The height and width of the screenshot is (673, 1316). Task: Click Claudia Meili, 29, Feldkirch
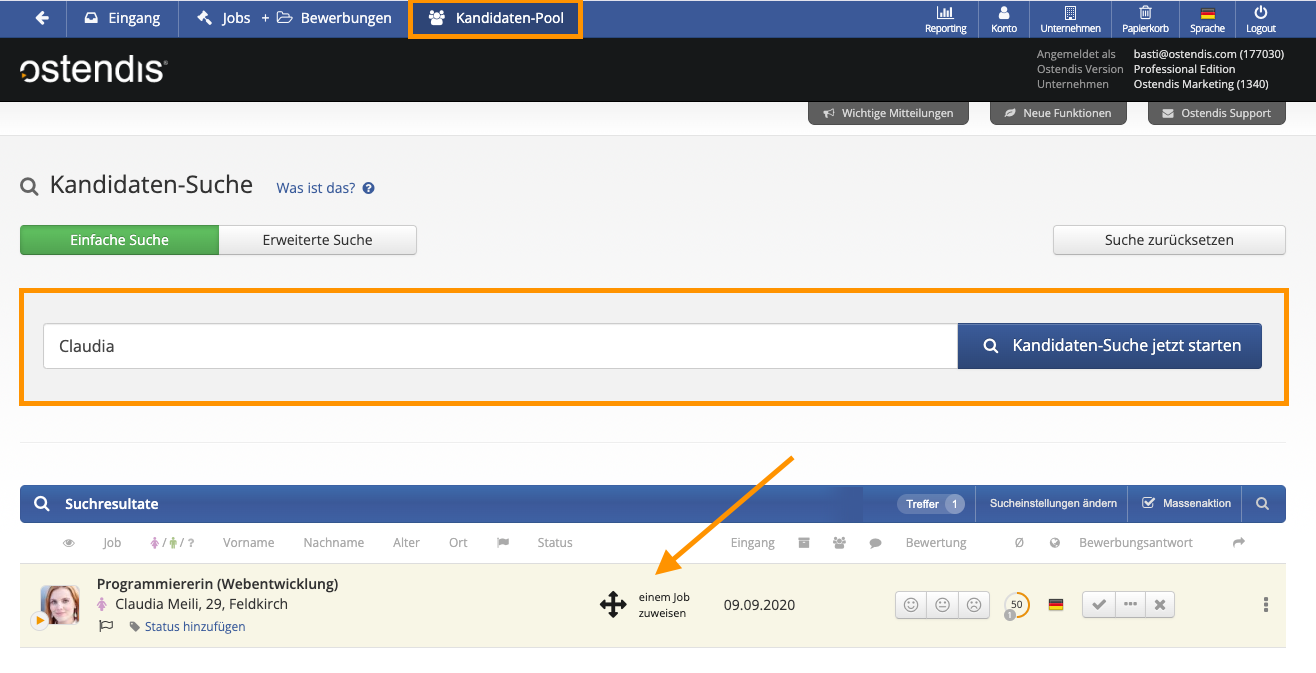pos(201,604)
